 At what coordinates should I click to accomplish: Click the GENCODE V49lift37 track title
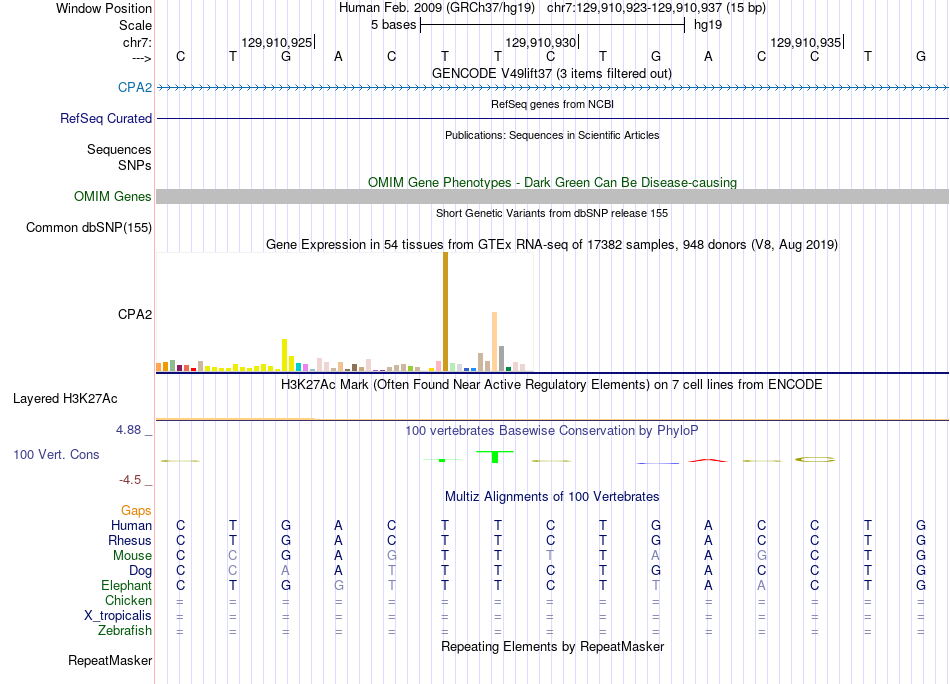552,73
